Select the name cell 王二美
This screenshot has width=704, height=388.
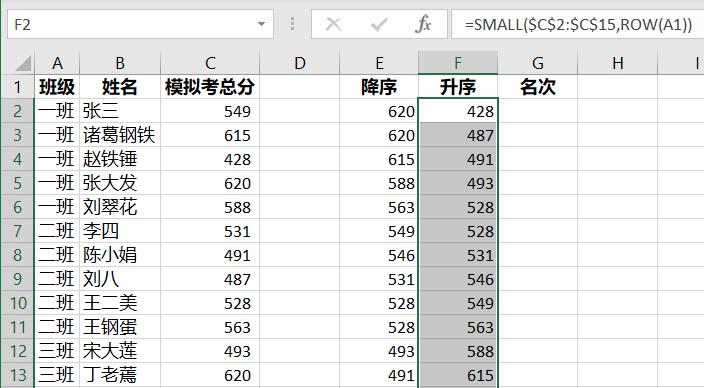point(120,303)
